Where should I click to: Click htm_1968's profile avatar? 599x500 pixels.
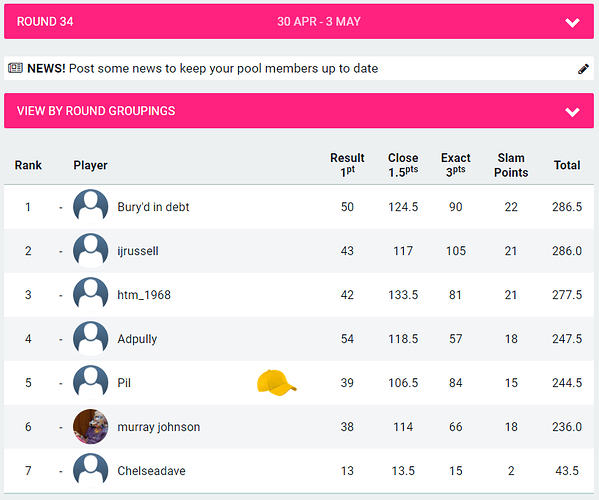91,294
